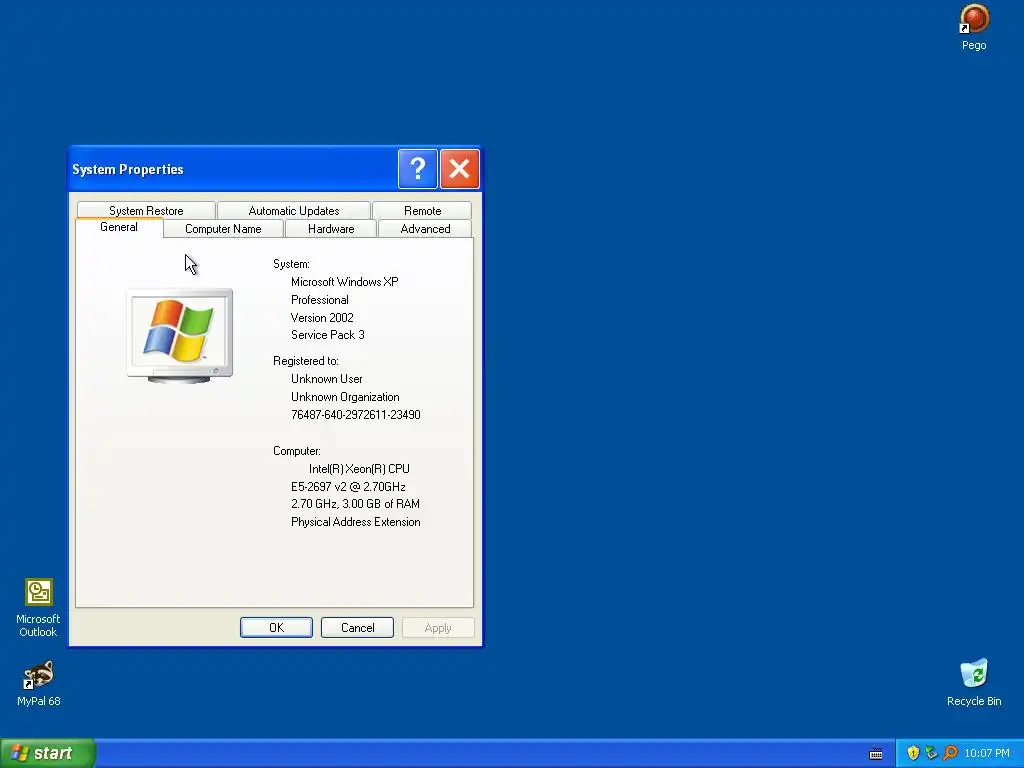Click the 'Microsoft Windows XP' text
Image resolution: width=1024 pixels, height=768 pixels.
pyautogui.click(x=345, y=282)
